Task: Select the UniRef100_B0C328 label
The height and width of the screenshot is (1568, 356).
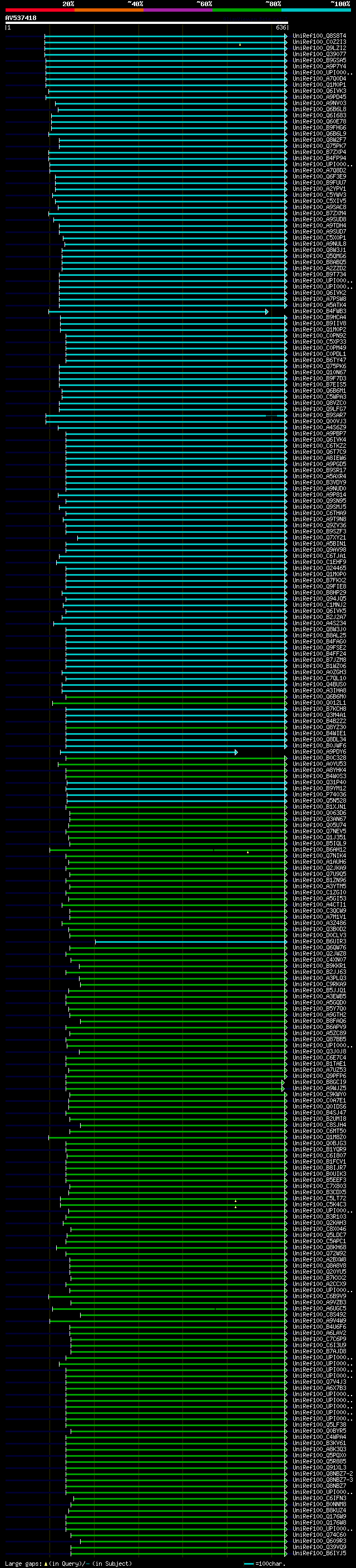Action: 319,759
